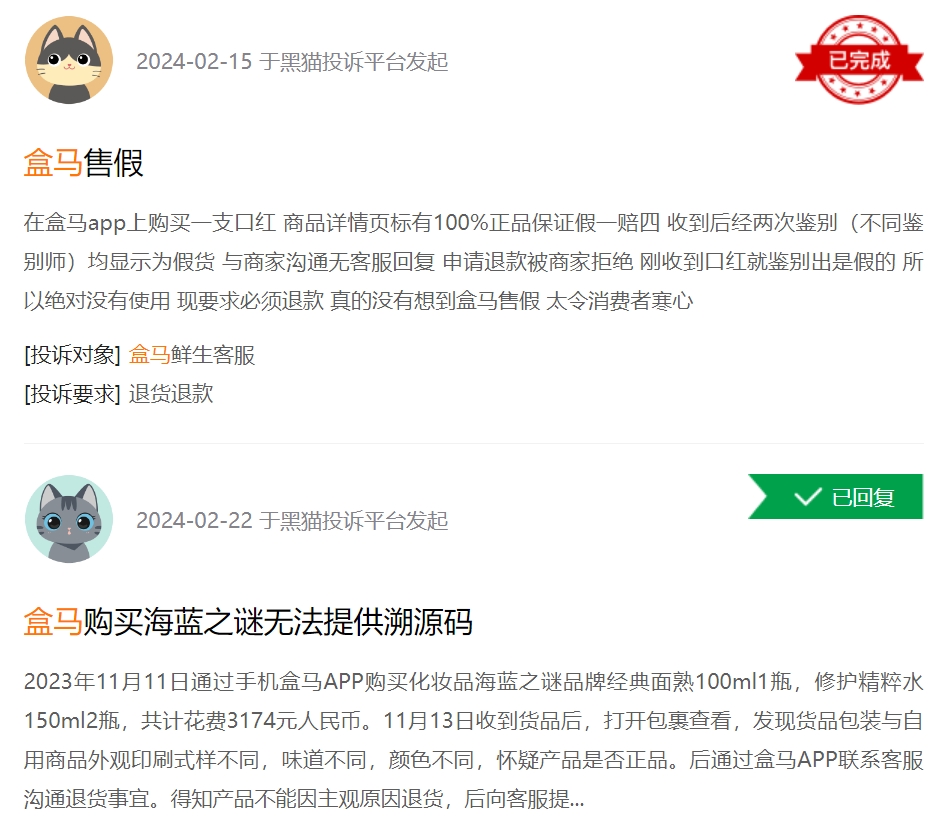Click the [投诉对象] label

(x=72, y=355)
